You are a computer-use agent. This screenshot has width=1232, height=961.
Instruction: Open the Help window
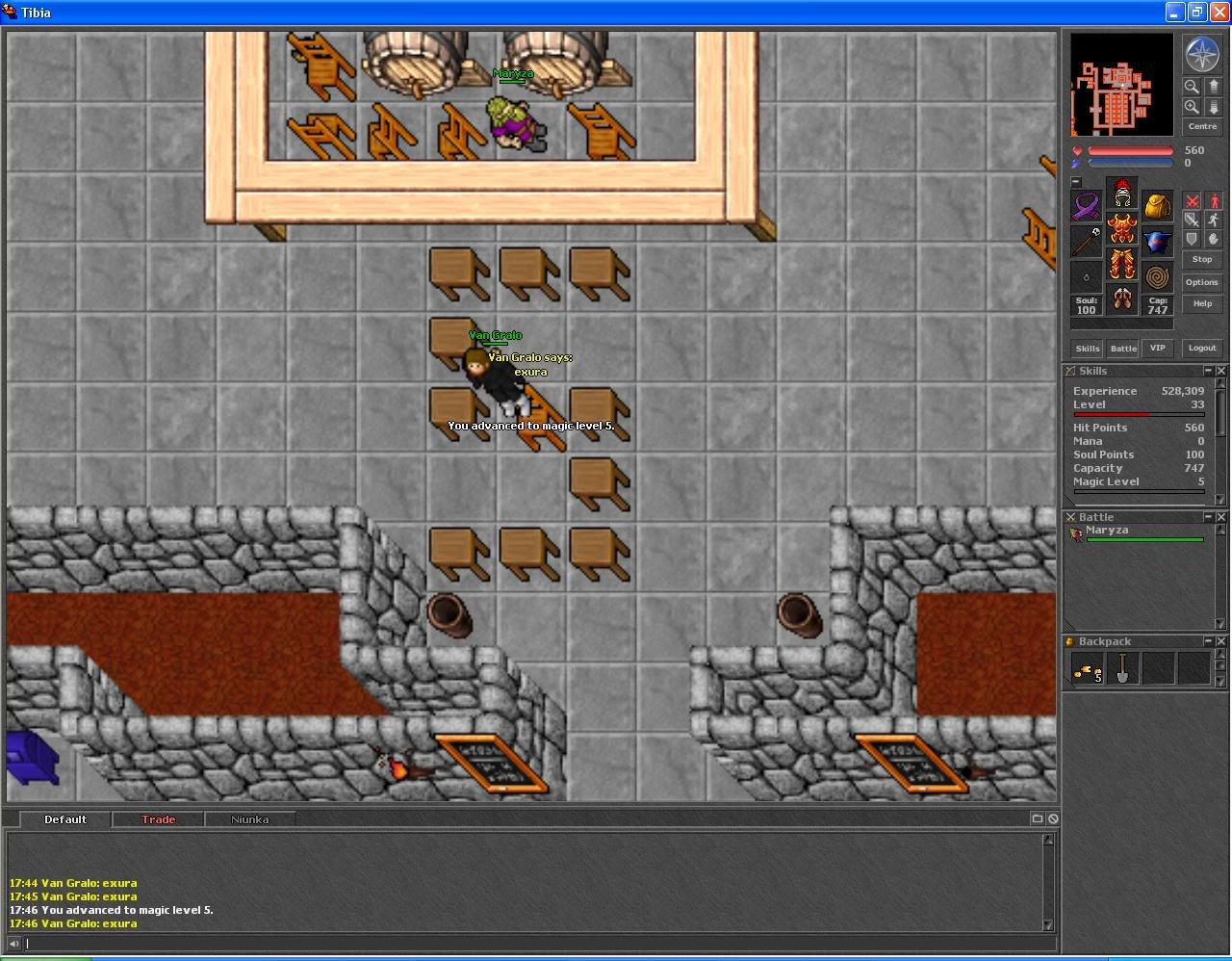[x=1202, y=303]
